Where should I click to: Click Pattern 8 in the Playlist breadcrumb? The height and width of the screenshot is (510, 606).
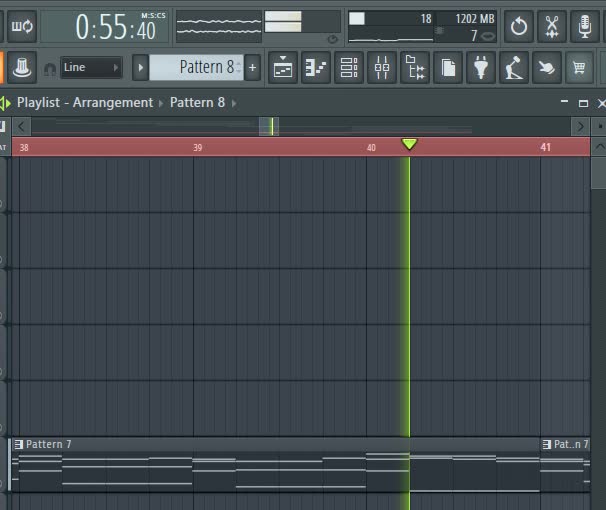pos(197,102)
